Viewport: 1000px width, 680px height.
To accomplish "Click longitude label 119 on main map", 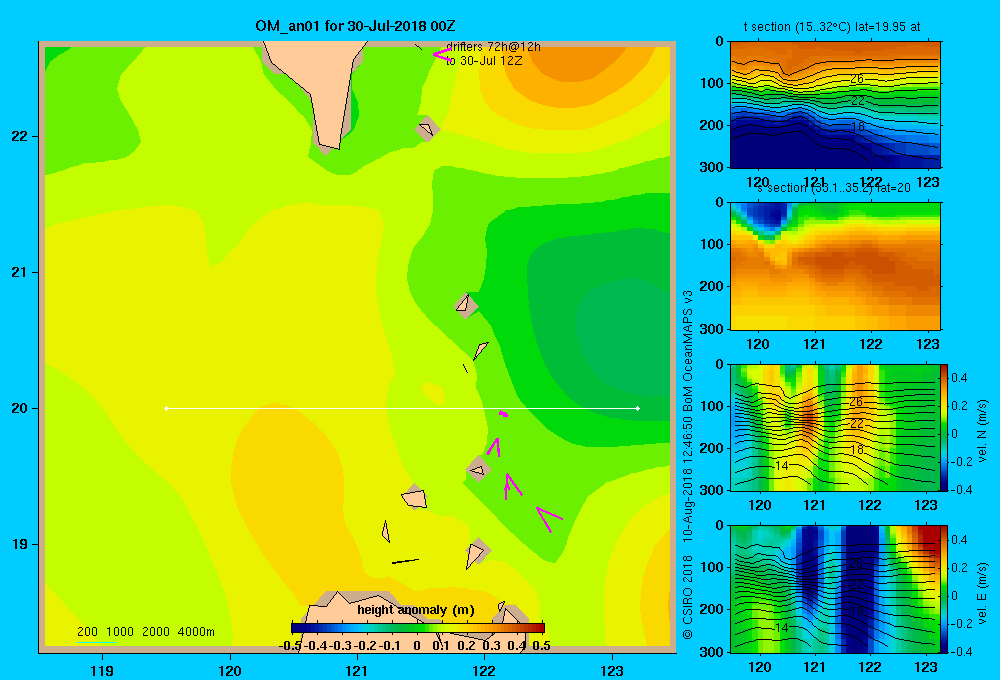I will click(102, 670).
